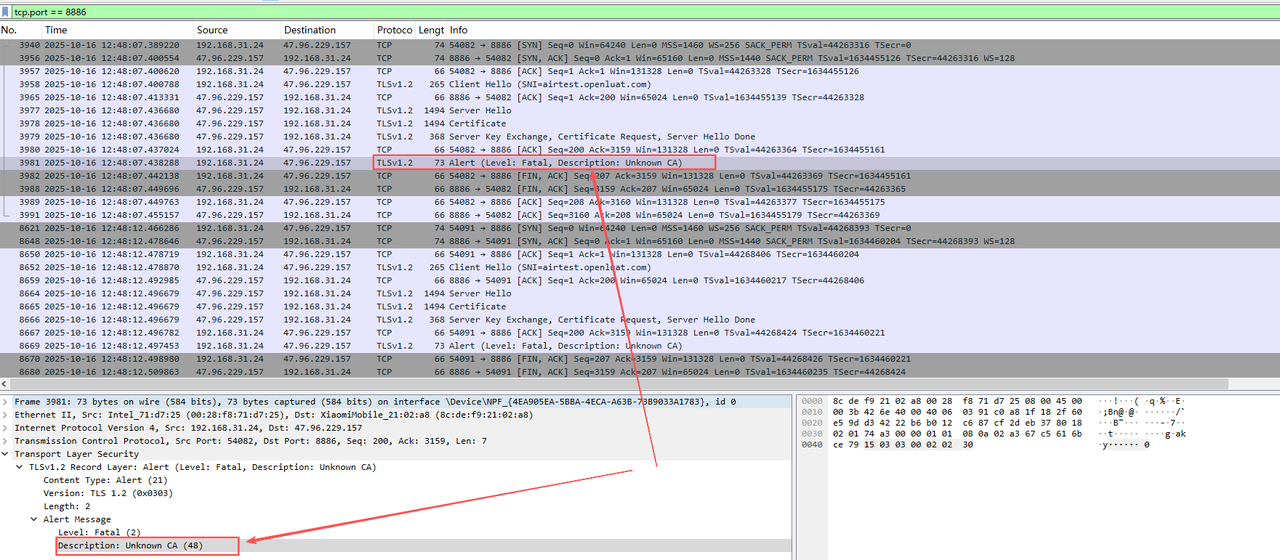Select the Level: Fatal (2) field
This screenshot has width=1280, height=560.
tap(99, 532)
